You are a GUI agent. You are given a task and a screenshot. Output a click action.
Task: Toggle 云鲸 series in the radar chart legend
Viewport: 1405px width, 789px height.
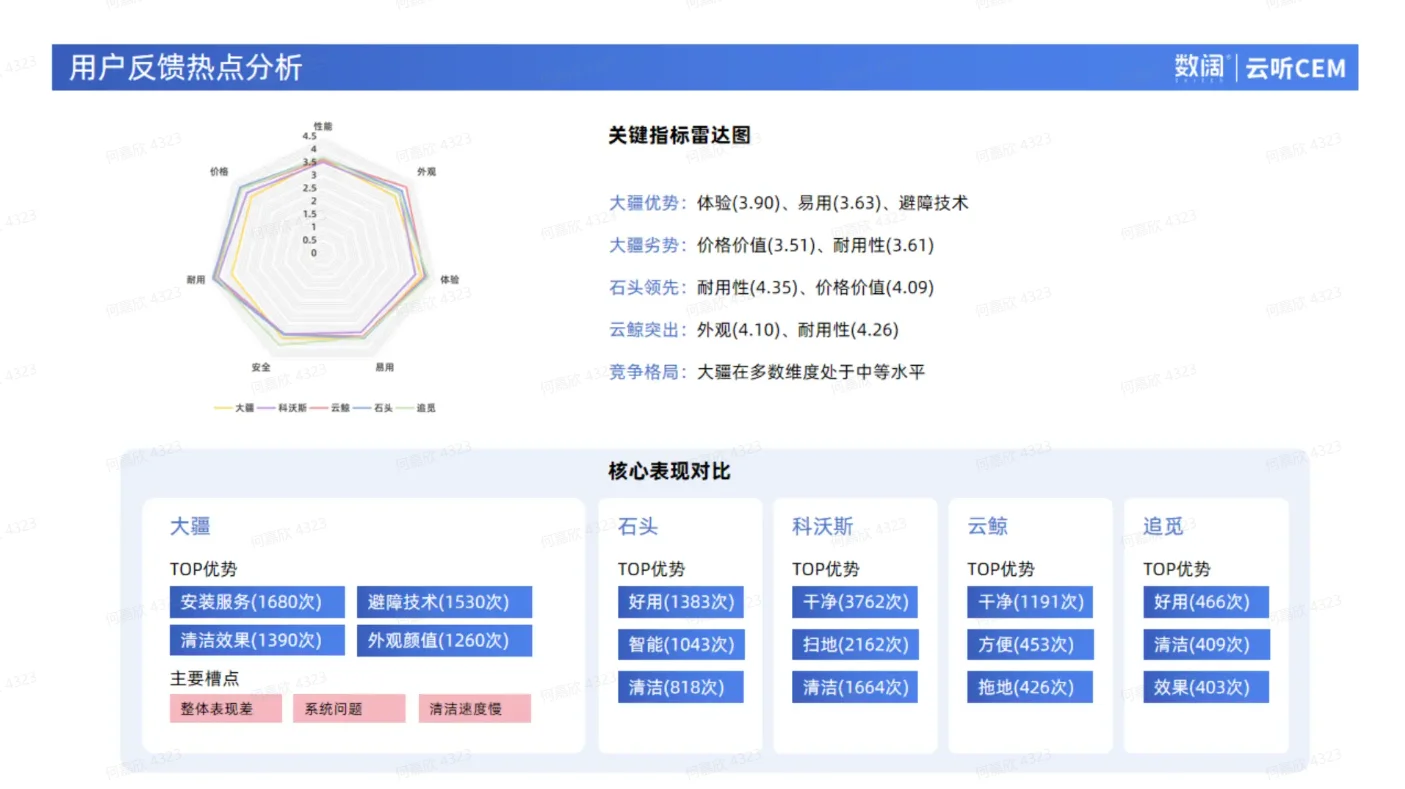(329, 408)
